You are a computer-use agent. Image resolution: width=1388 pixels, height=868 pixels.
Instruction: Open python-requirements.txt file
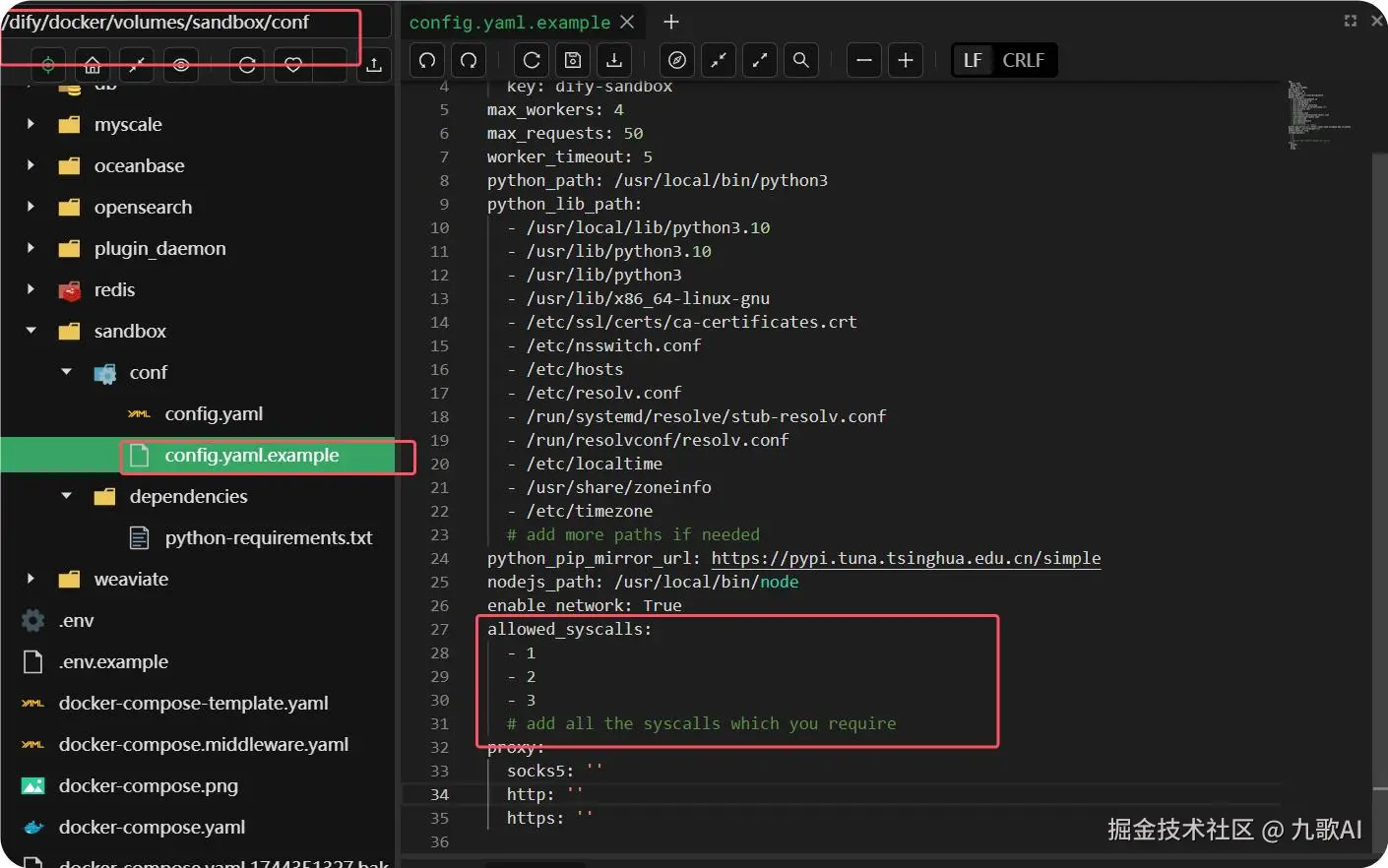click(x=269, y=537)
